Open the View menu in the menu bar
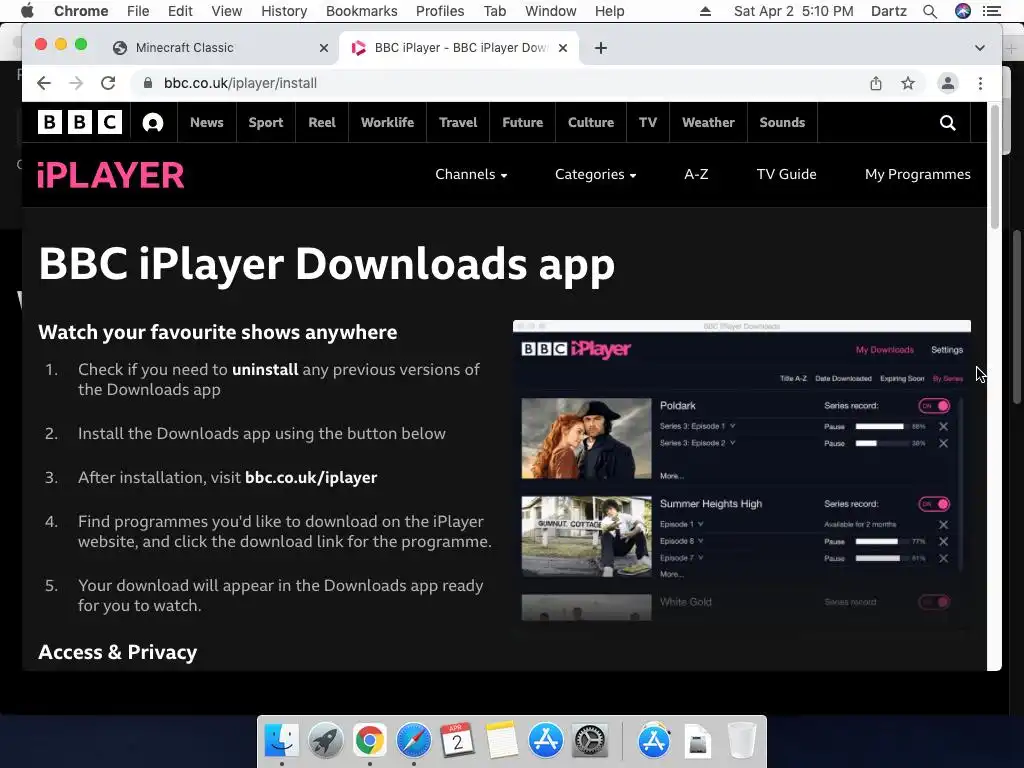The height and width of the screenshot is (768, 1024). point(226,11)
